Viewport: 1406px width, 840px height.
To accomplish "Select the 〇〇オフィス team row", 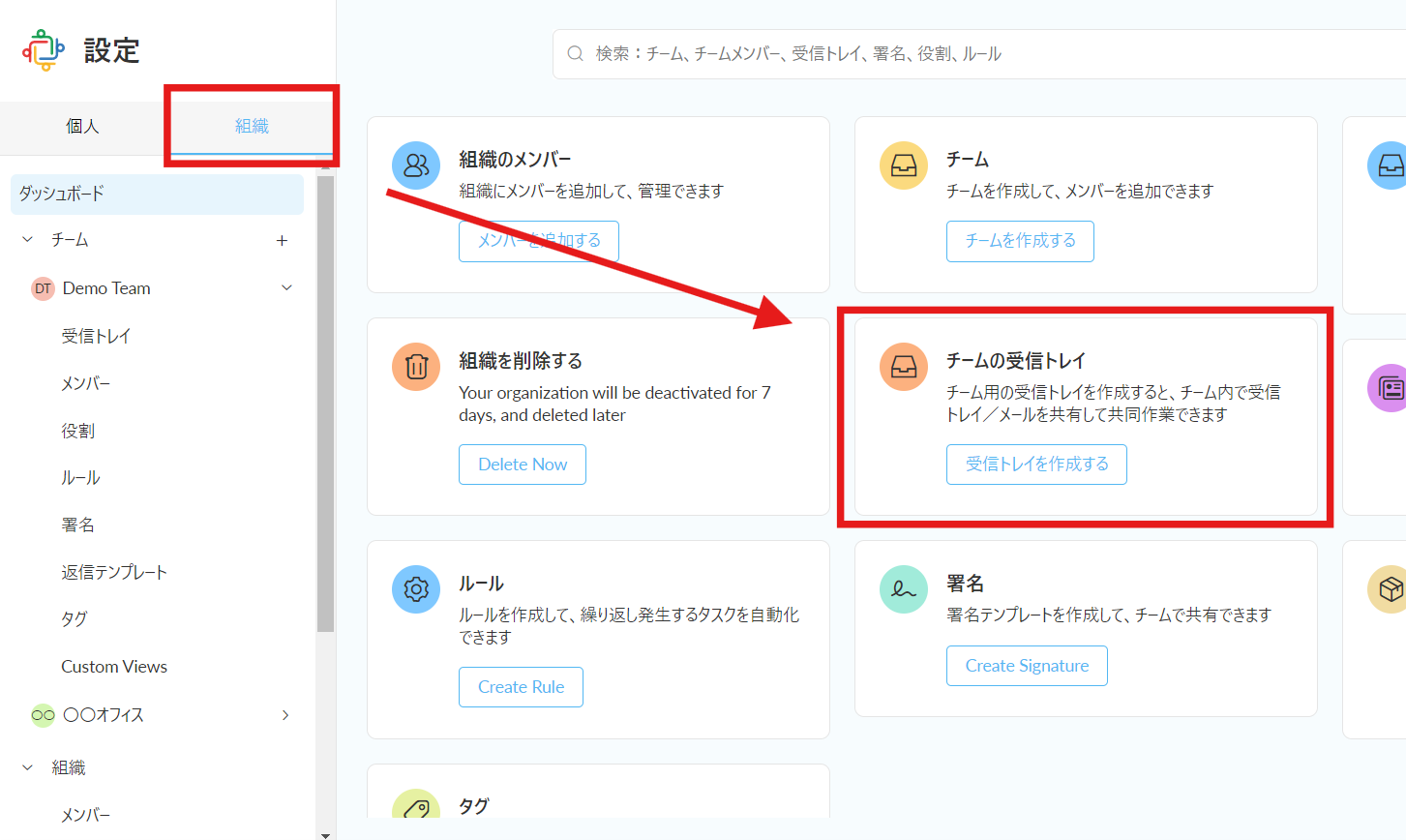I will (158, 715).
